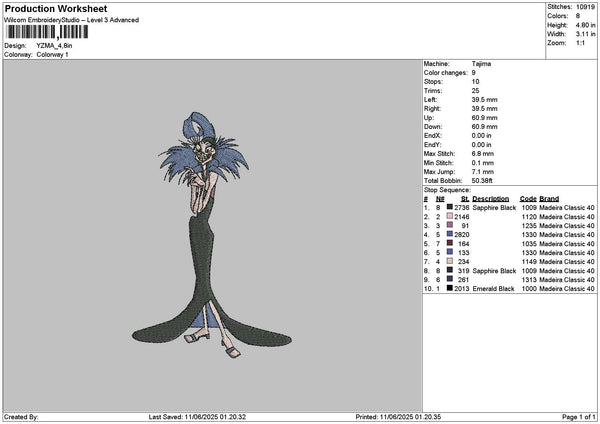Click the Brand column header
The width and height of the screenshot is (600, 424).
click(550, 198)
